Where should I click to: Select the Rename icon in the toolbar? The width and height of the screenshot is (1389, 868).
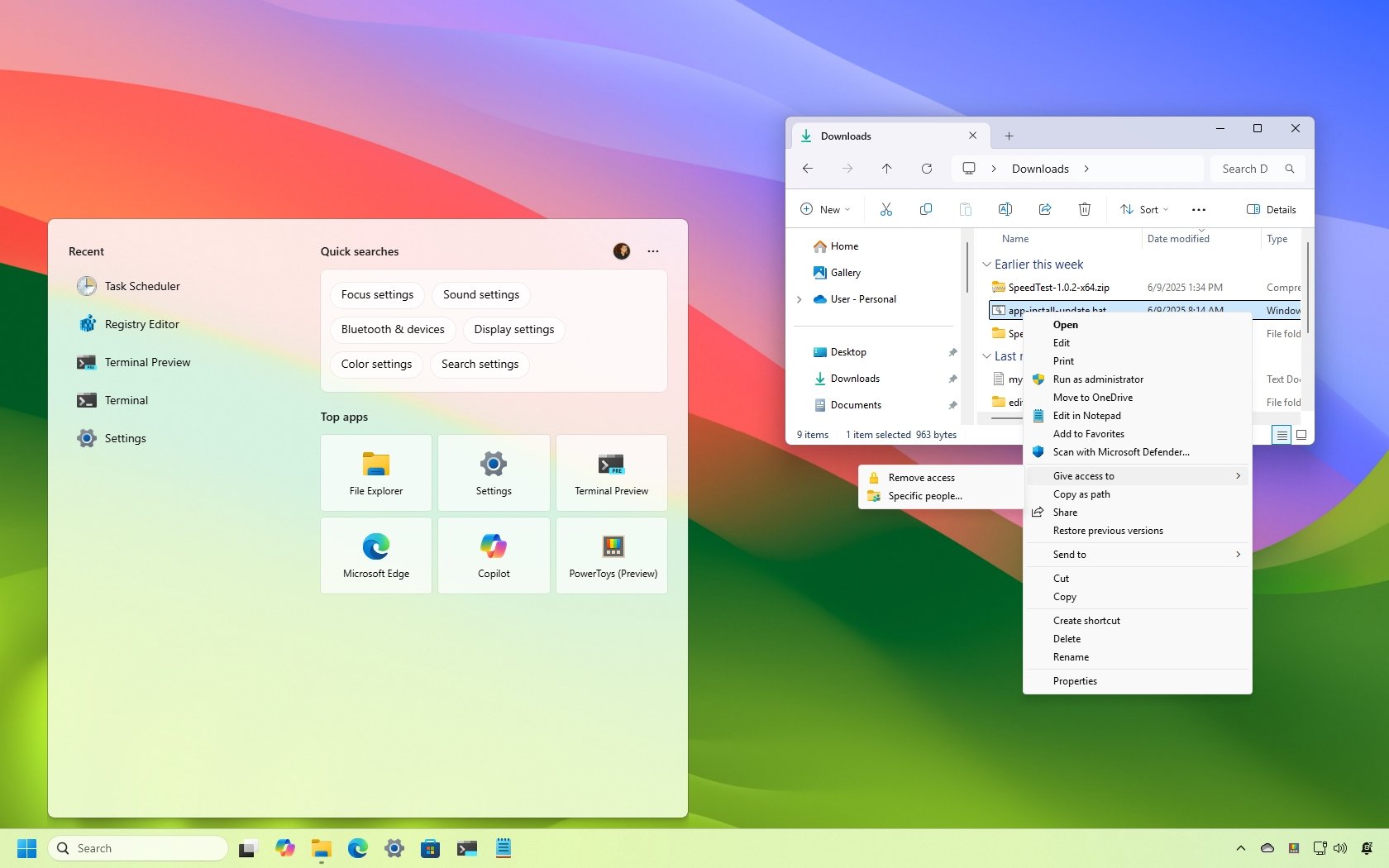point(1005,209)
